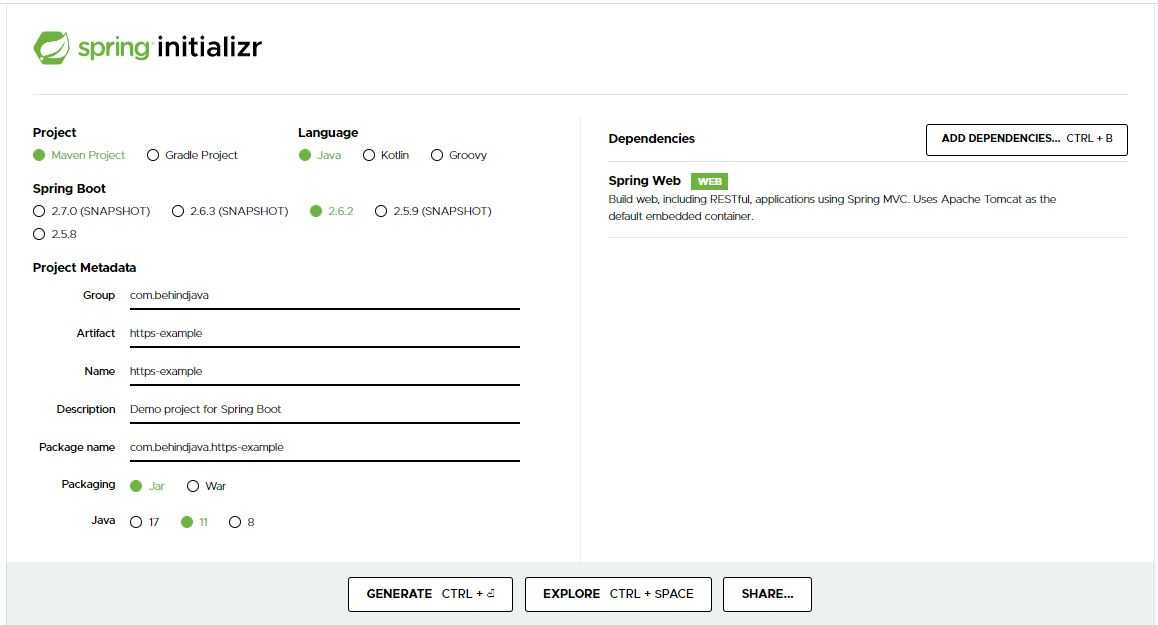Edit the Description field
The width and height of the screenshot is (1158, 625).
click(x=325, y=409)
